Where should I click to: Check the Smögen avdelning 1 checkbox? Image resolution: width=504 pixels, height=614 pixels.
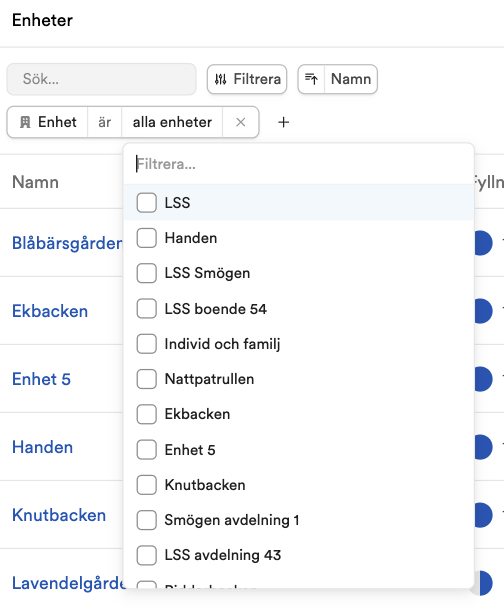147,520
